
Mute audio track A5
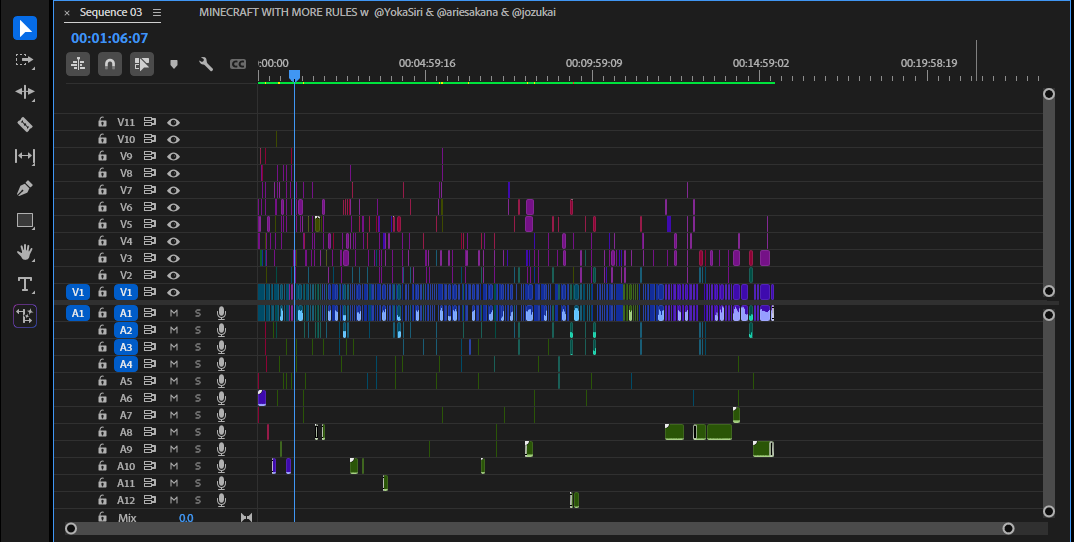point(174,381)
